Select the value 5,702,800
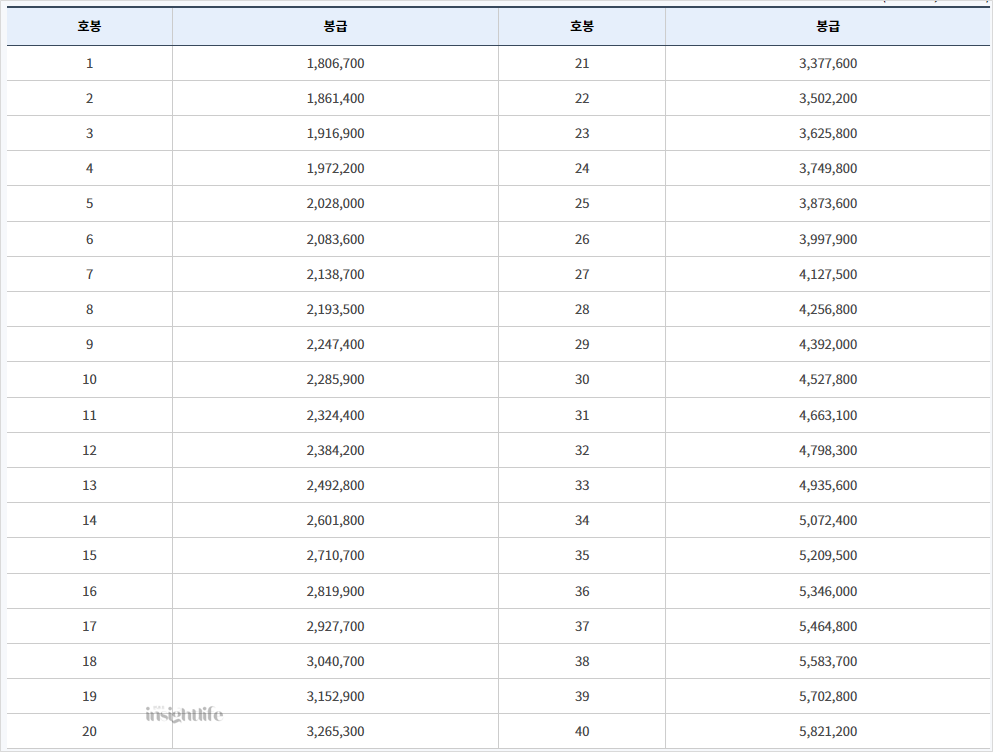The width and height of the screenshot is (993, 752). [828, 696]
